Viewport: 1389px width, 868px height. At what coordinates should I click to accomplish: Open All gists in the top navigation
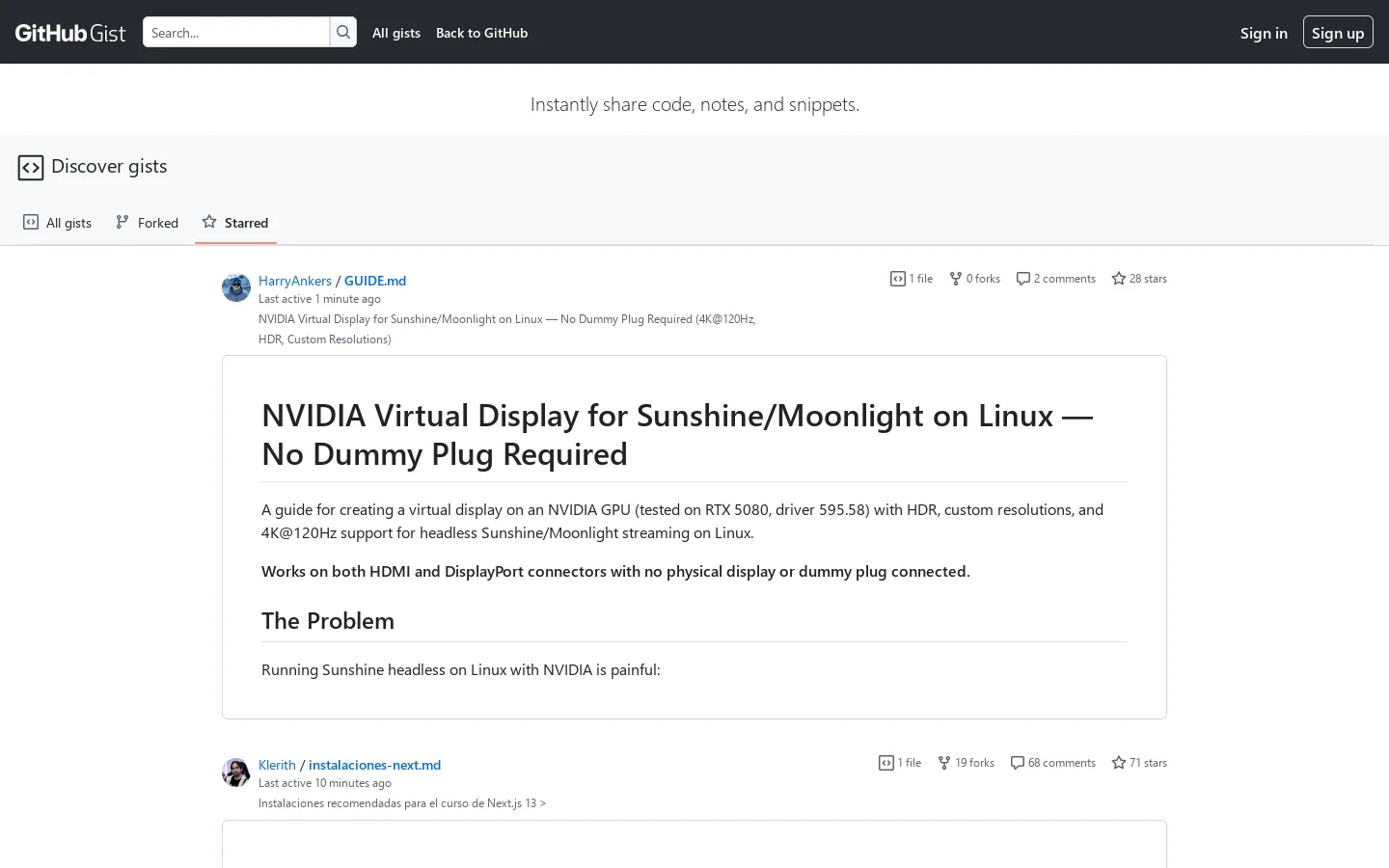(396, 33)
